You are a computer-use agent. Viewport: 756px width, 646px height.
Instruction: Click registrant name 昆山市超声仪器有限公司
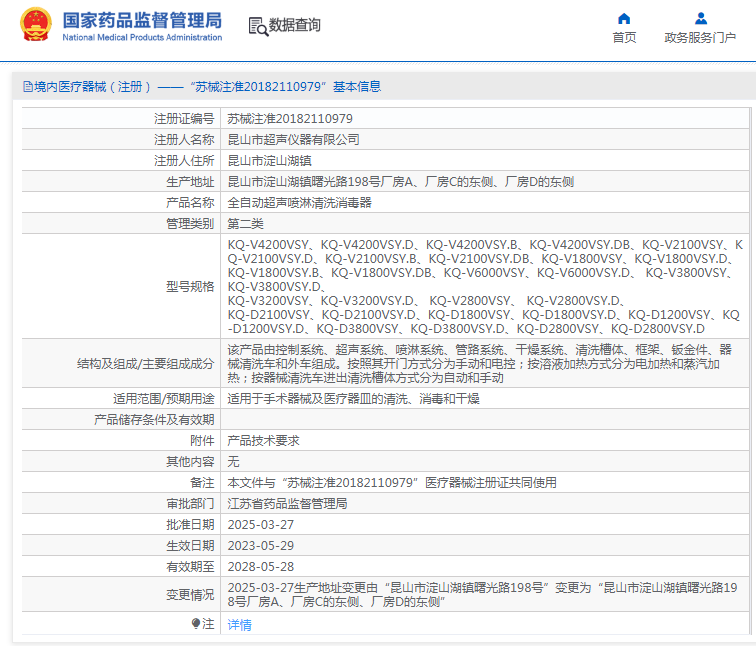tap(293, 139)
